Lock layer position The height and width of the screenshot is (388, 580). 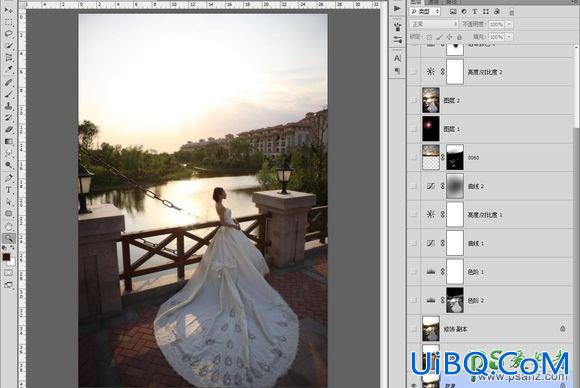point(449,37)
